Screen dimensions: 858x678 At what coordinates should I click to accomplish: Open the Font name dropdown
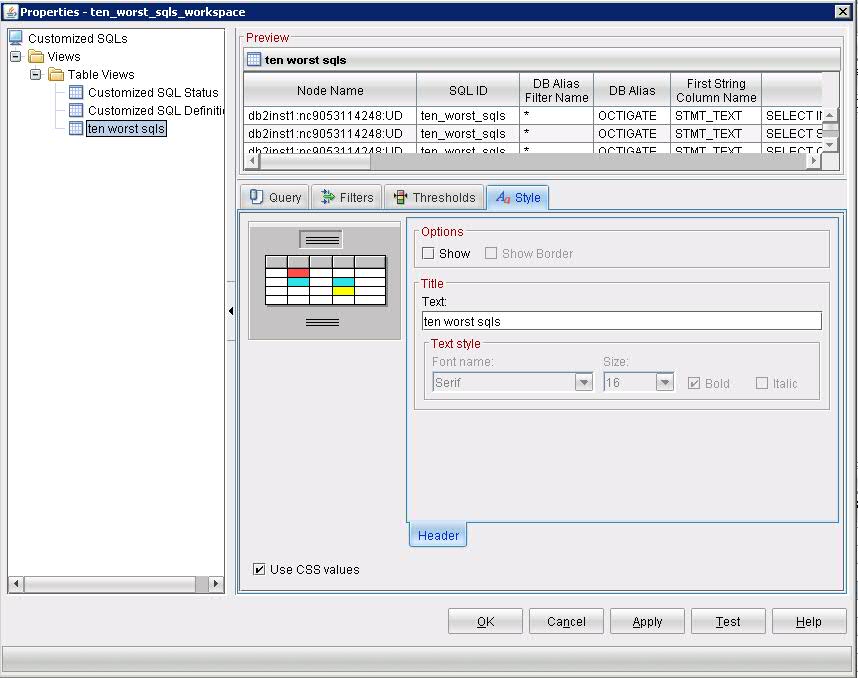[583, 383]
